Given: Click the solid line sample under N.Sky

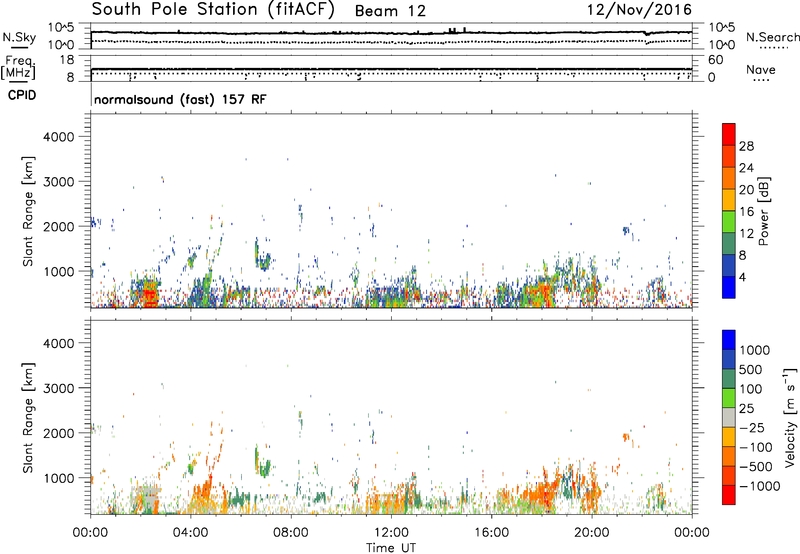Looking at the screenshot, I should click(19, 47).
